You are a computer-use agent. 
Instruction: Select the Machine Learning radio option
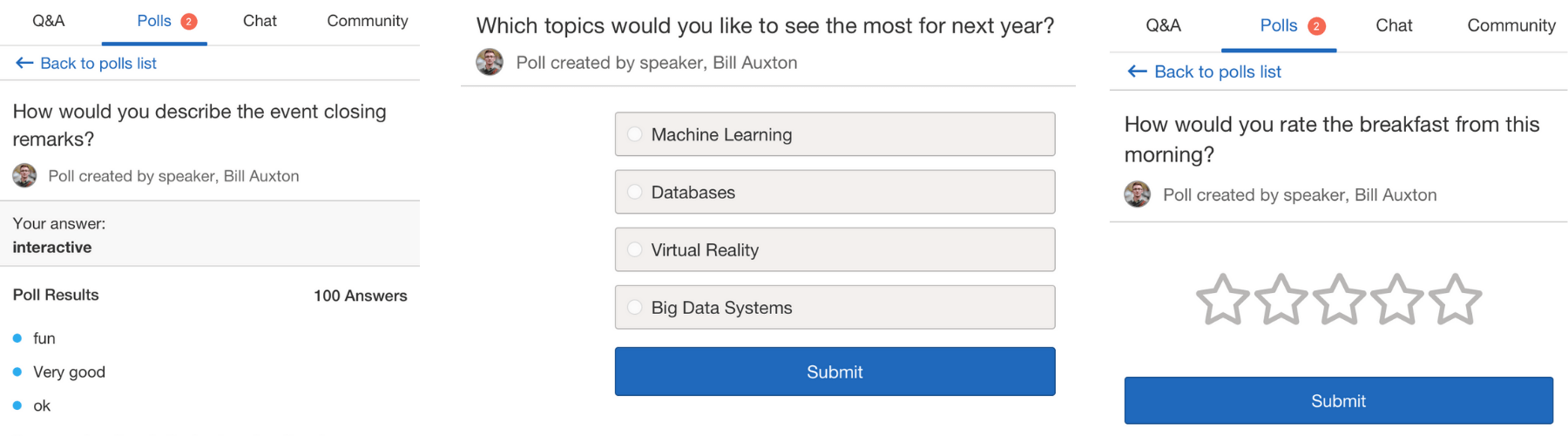635,134
